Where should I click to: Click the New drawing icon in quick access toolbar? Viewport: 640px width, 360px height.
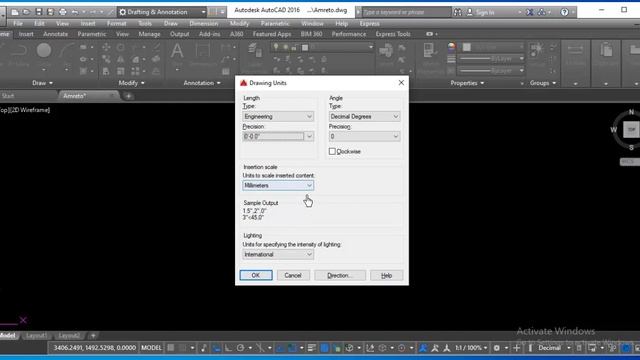click(15, 12)
